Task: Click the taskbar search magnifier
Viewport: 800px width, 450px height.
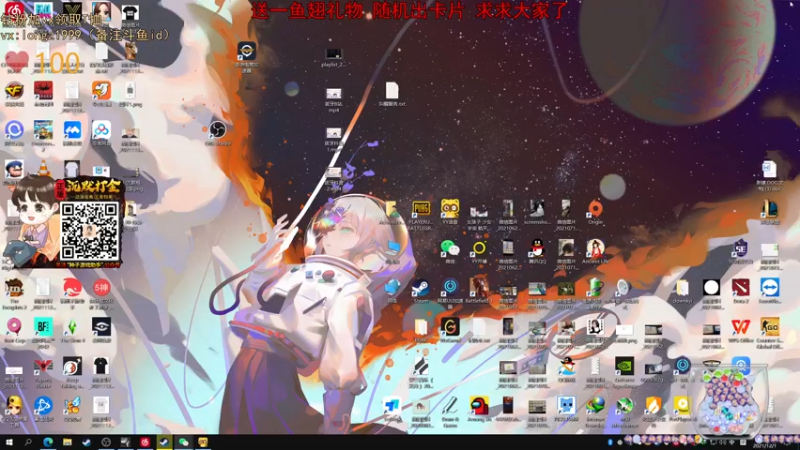Action: [28, 442]
